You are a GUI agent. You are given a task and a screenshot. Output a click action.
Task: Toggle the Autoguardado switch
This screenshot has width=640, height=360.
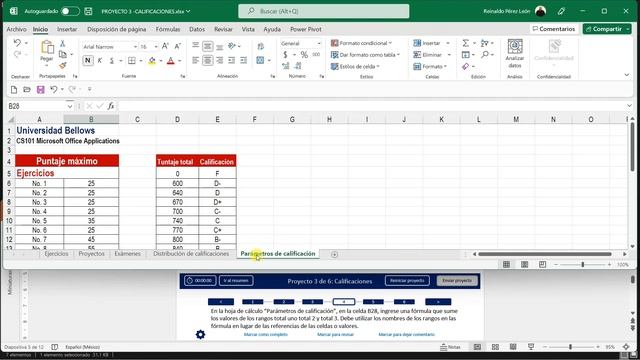pos(70,11)
